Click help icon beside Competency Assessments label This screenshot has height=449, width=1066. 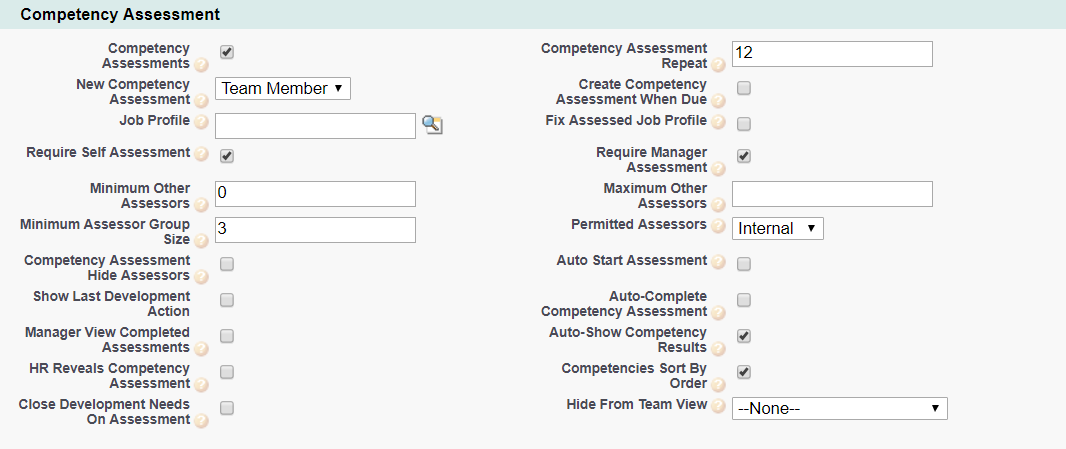[x=201, y=66]
